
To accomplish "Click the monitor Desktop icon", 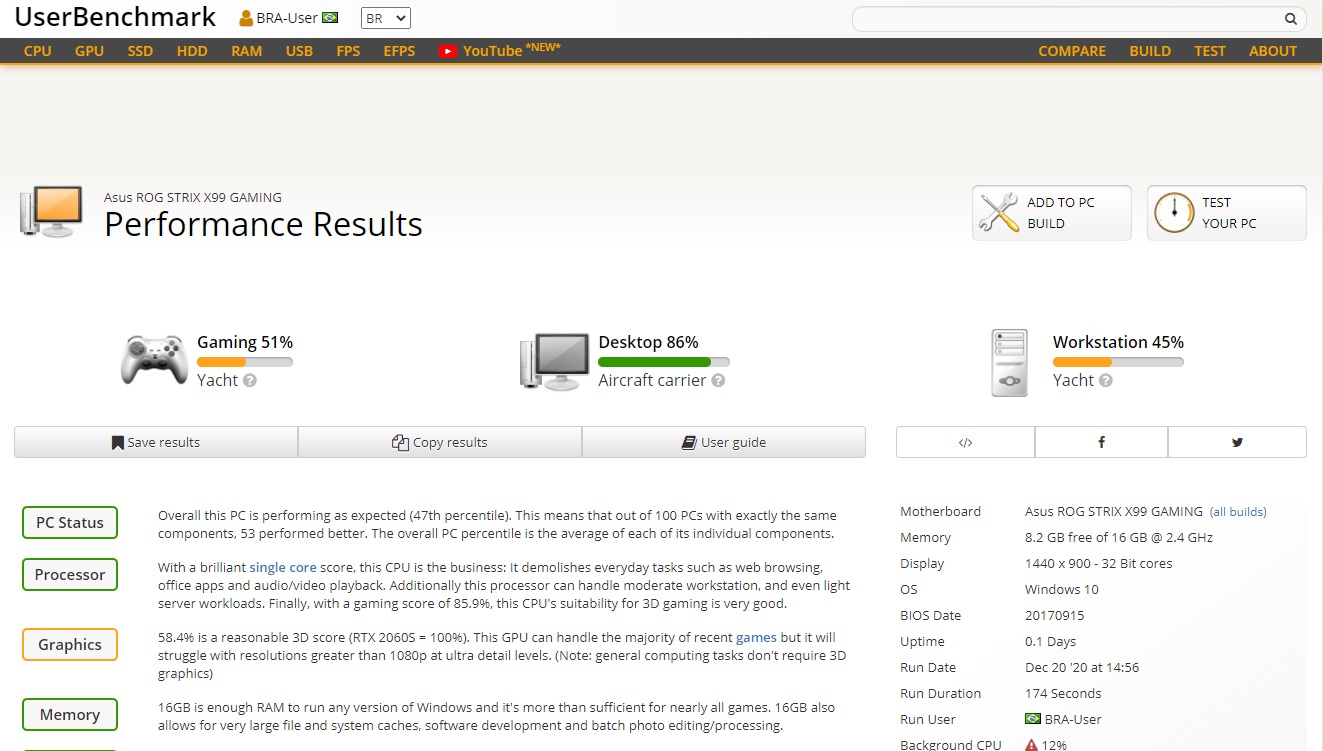I will (553, 361).
